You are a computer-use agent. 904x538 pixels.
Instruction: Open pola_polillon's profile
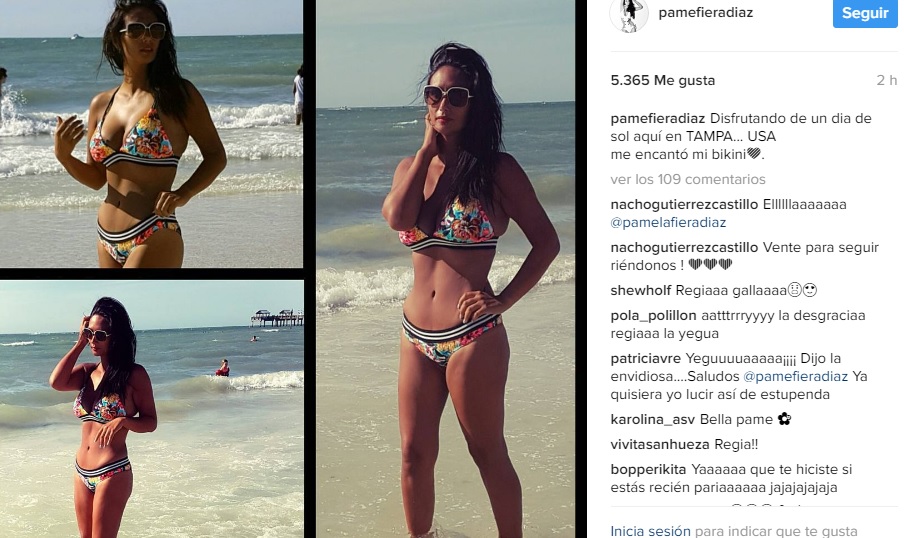coord(653,315)
